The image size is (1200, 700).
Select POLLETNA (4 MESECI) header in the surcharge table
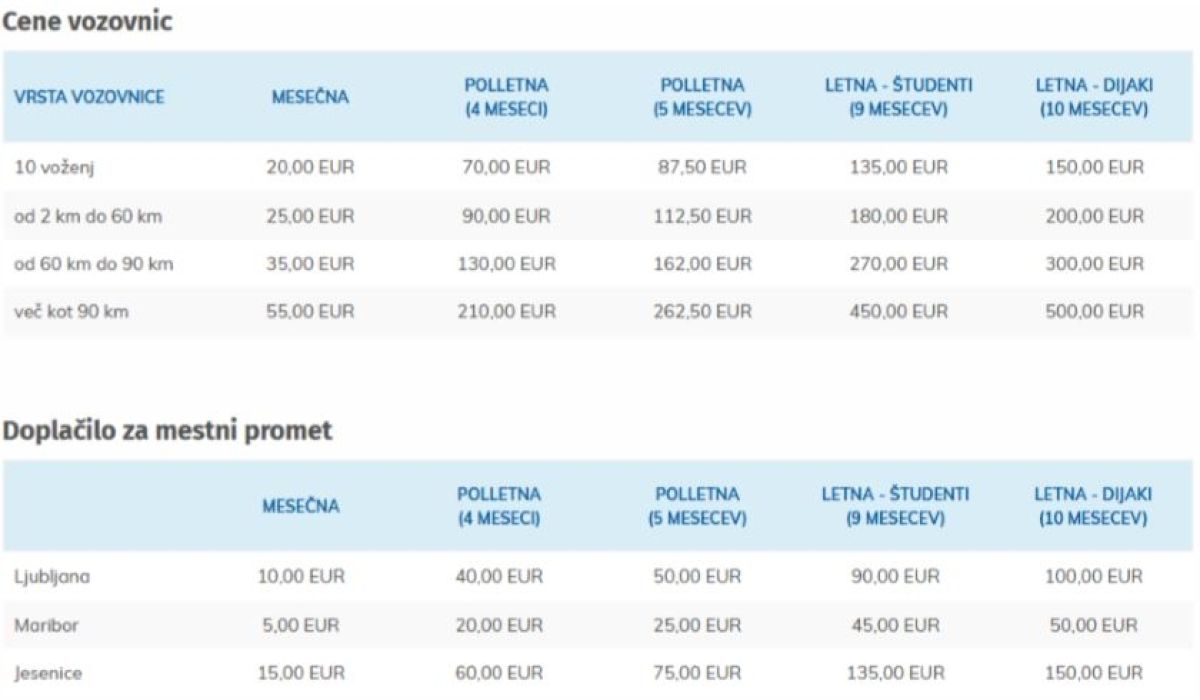tap(499, 506)
